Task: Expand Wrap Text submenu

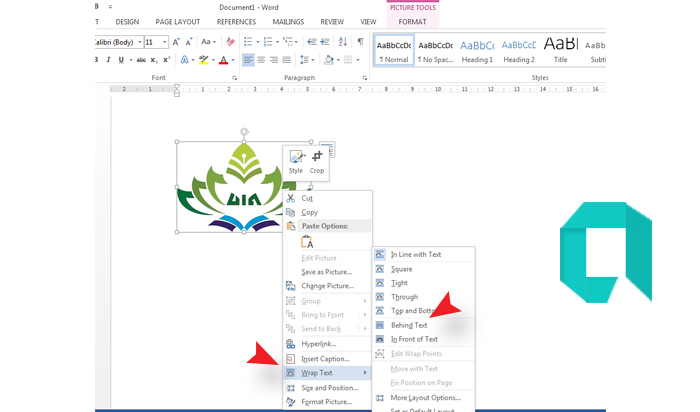Action: [327, 373]
